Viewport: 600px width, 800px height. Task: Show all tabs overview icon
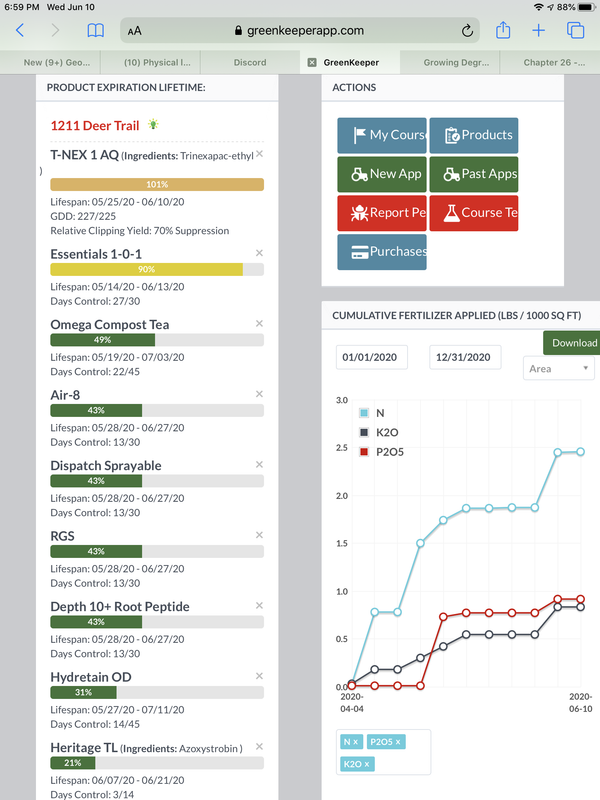pos(576,31)
